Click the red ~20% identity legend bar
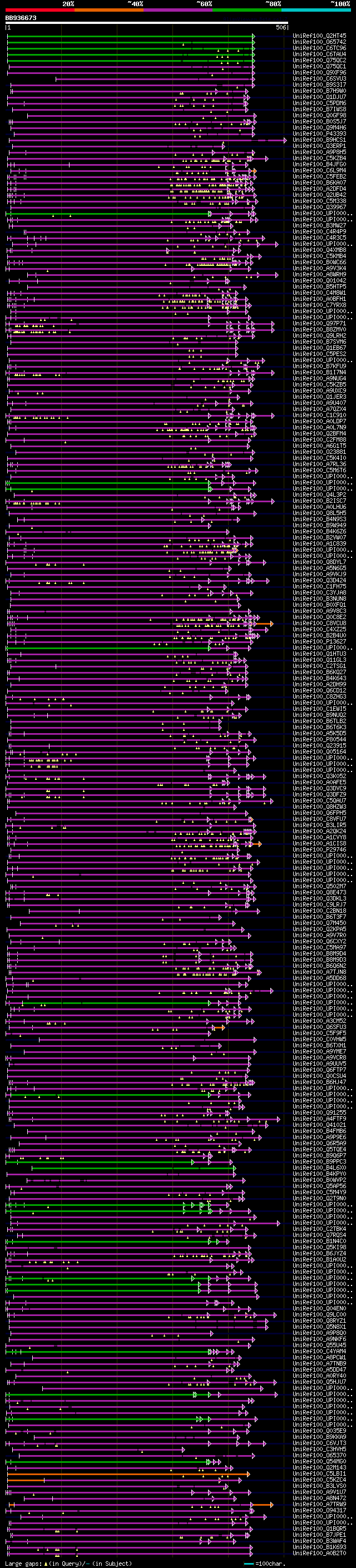356x1568 pixels. coord(40,10)
